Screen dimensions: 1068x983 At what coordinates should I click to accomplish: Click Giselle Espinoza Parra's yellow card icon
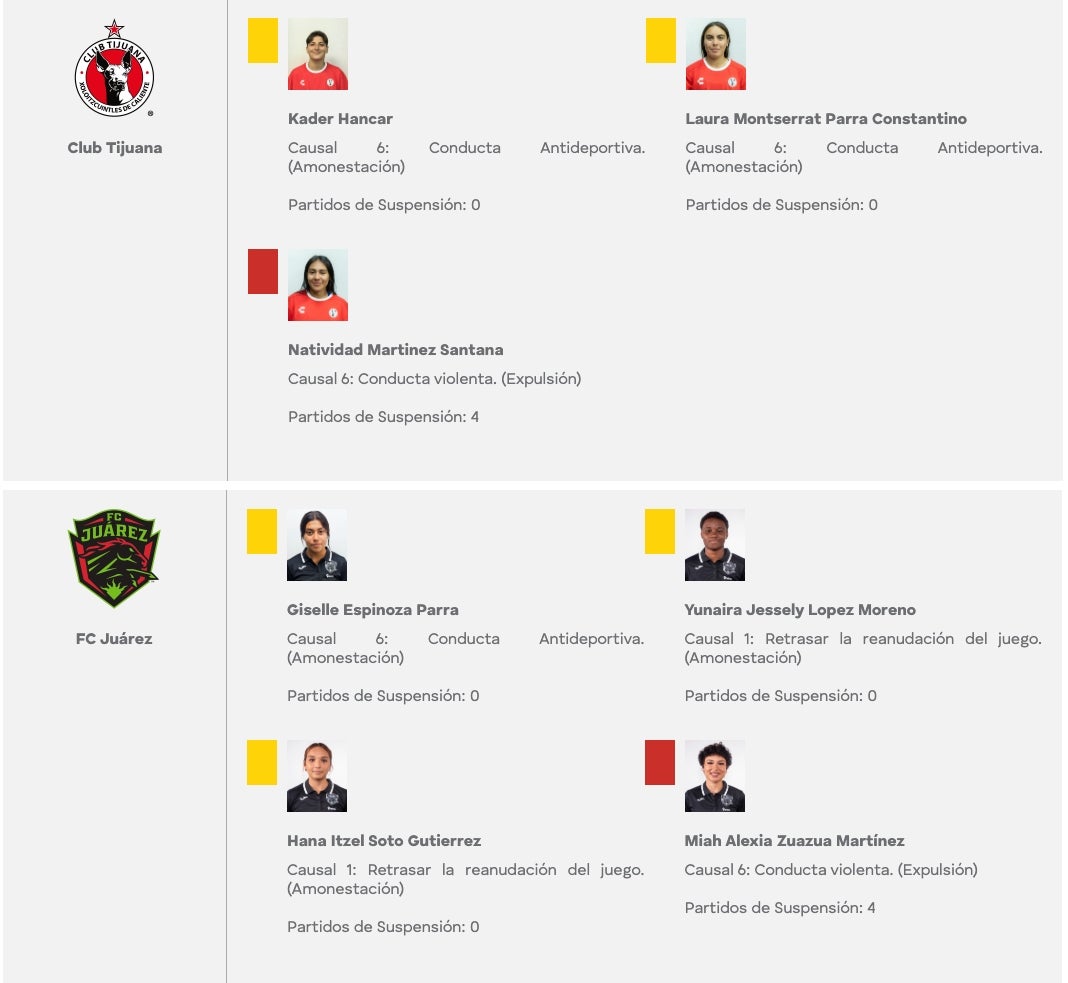pos(262,531)
